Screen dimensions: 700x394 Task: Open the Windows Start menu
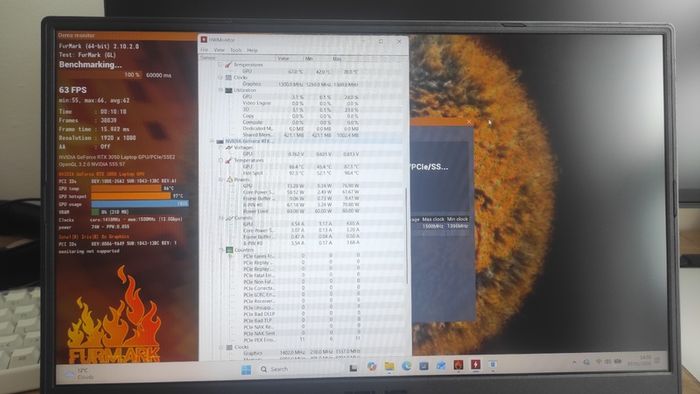tap(246, 369)
